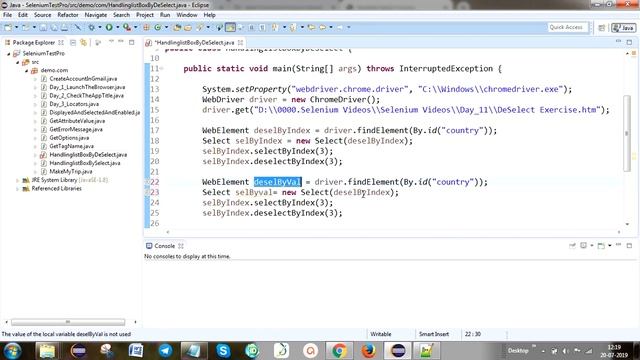640x360 pixels.
Task: Switch to the Java perspective button
Action: pos(623,28)
